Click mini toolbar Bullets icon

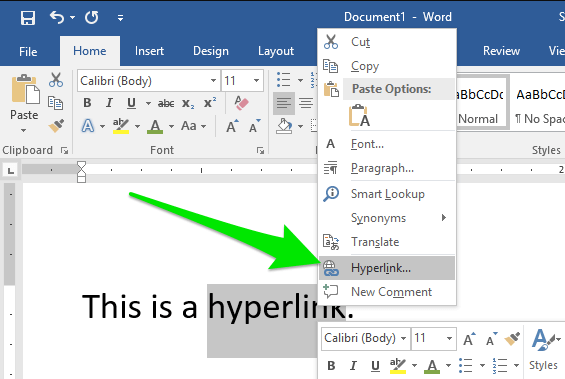466,365
